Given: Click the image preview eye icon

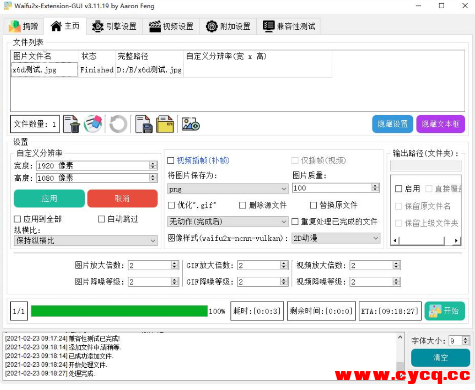Looking at the screenshot, I should [x=191, y=124].
